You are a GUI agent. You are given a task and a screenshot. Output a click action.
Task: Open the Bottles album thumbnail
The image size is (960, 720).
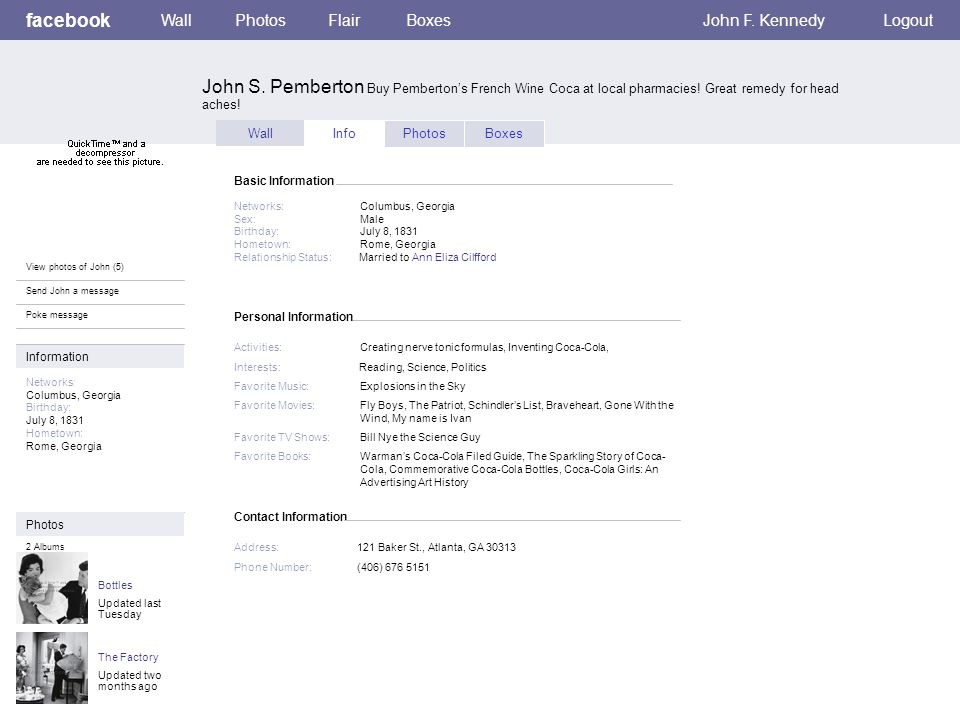(52, 588)
